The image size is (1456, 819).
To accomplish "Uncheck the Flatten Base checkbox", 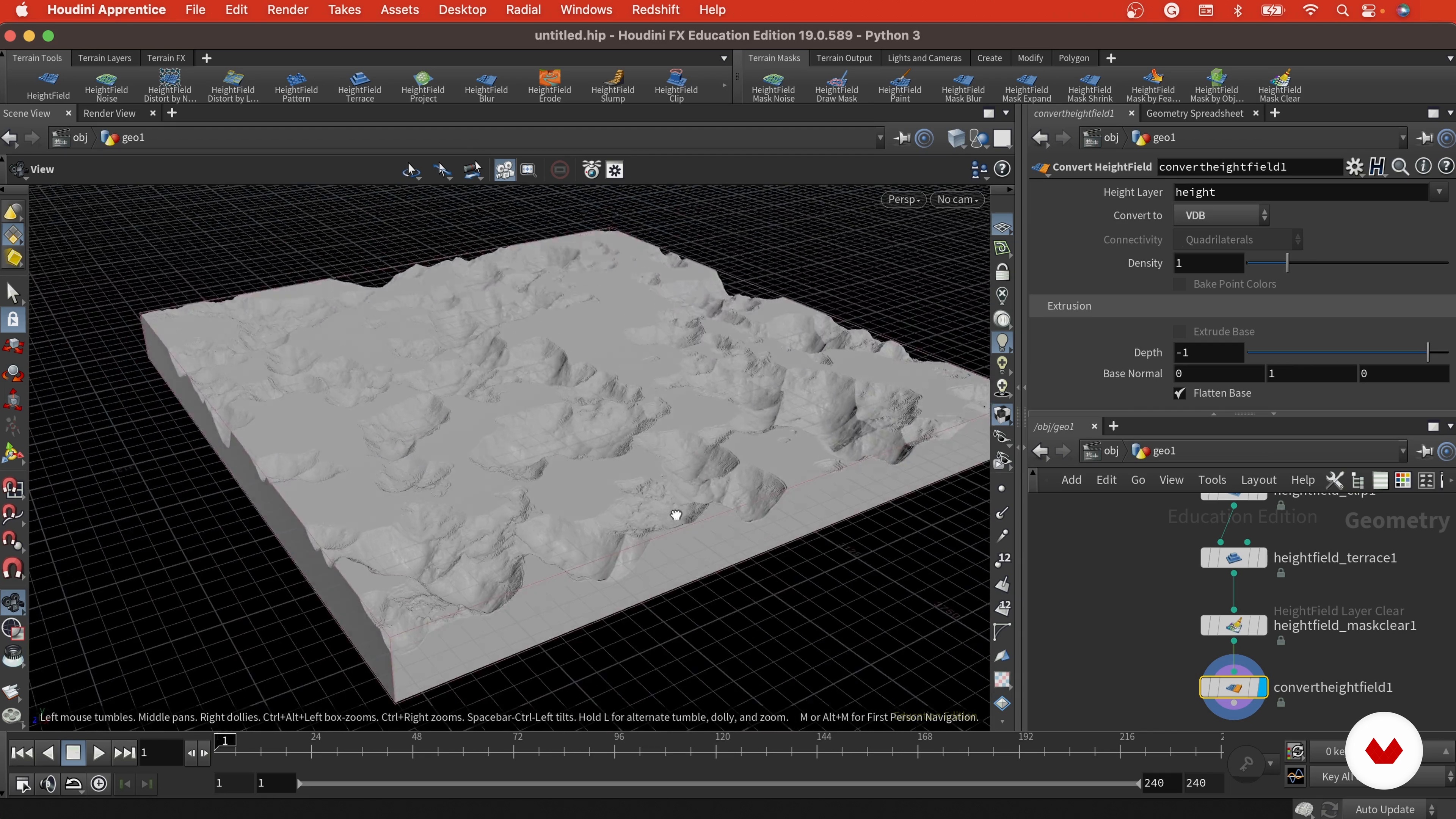I will pos(1180,394).
